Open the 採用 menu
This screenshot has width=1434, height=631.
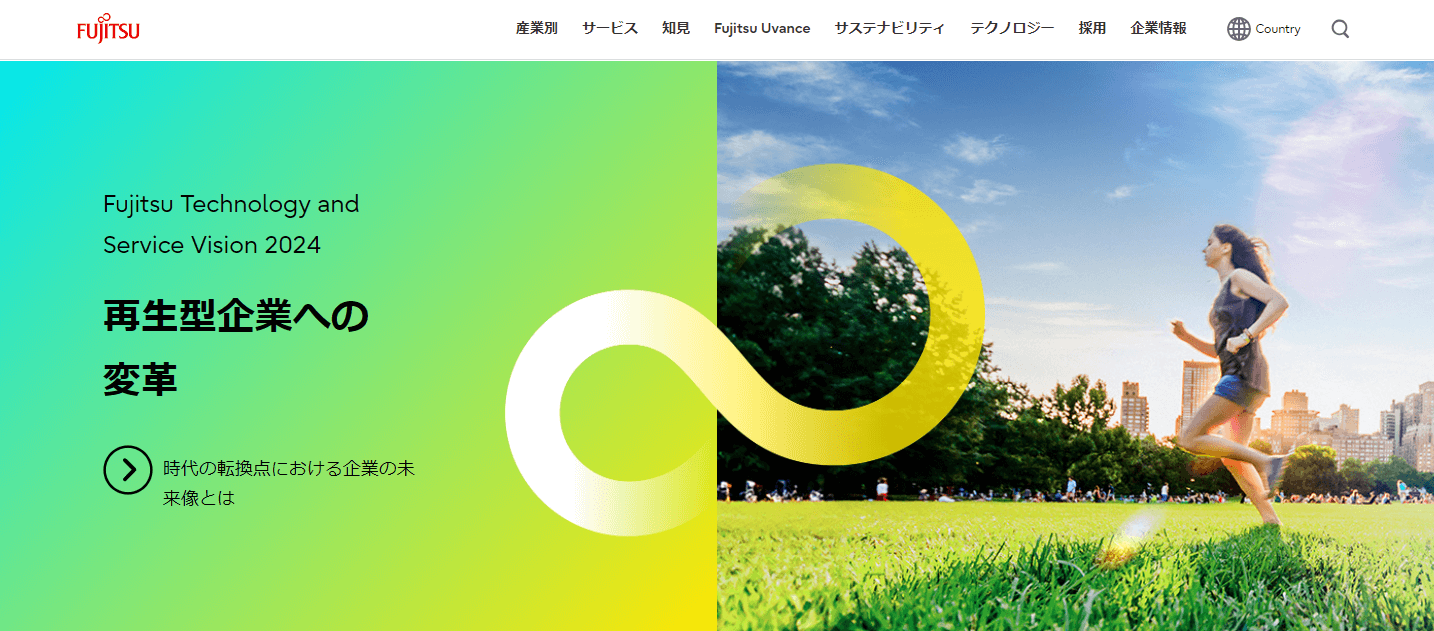1093,29
